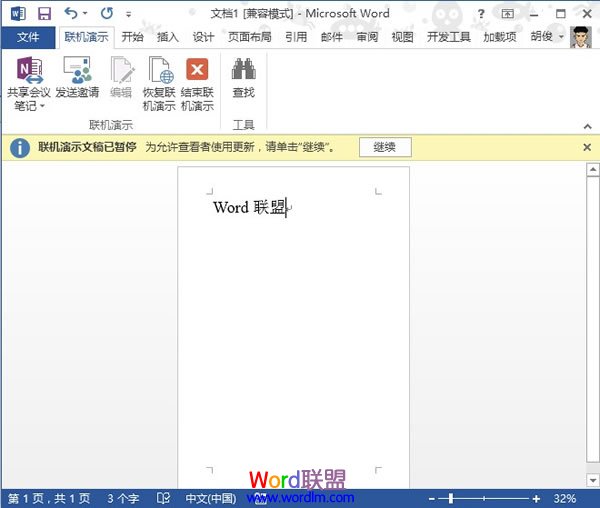Click the Redo icon in title bar
This screenshot has width=600, height=508.
107,13
